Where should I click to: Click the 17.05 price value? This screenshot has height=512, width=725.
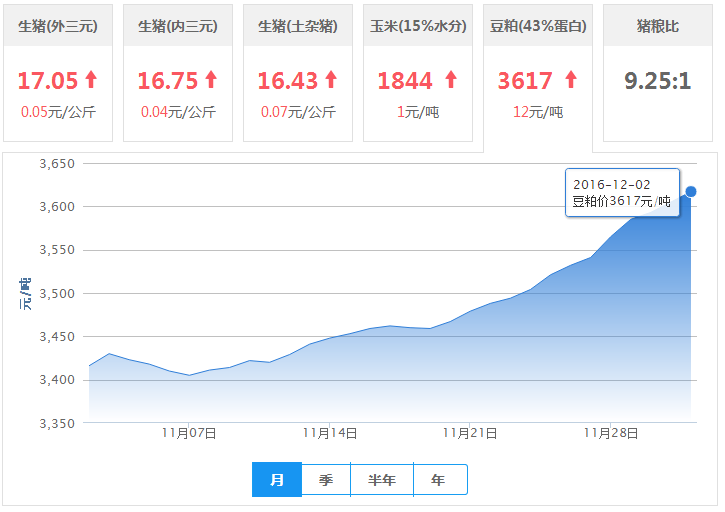click(48, 80)
